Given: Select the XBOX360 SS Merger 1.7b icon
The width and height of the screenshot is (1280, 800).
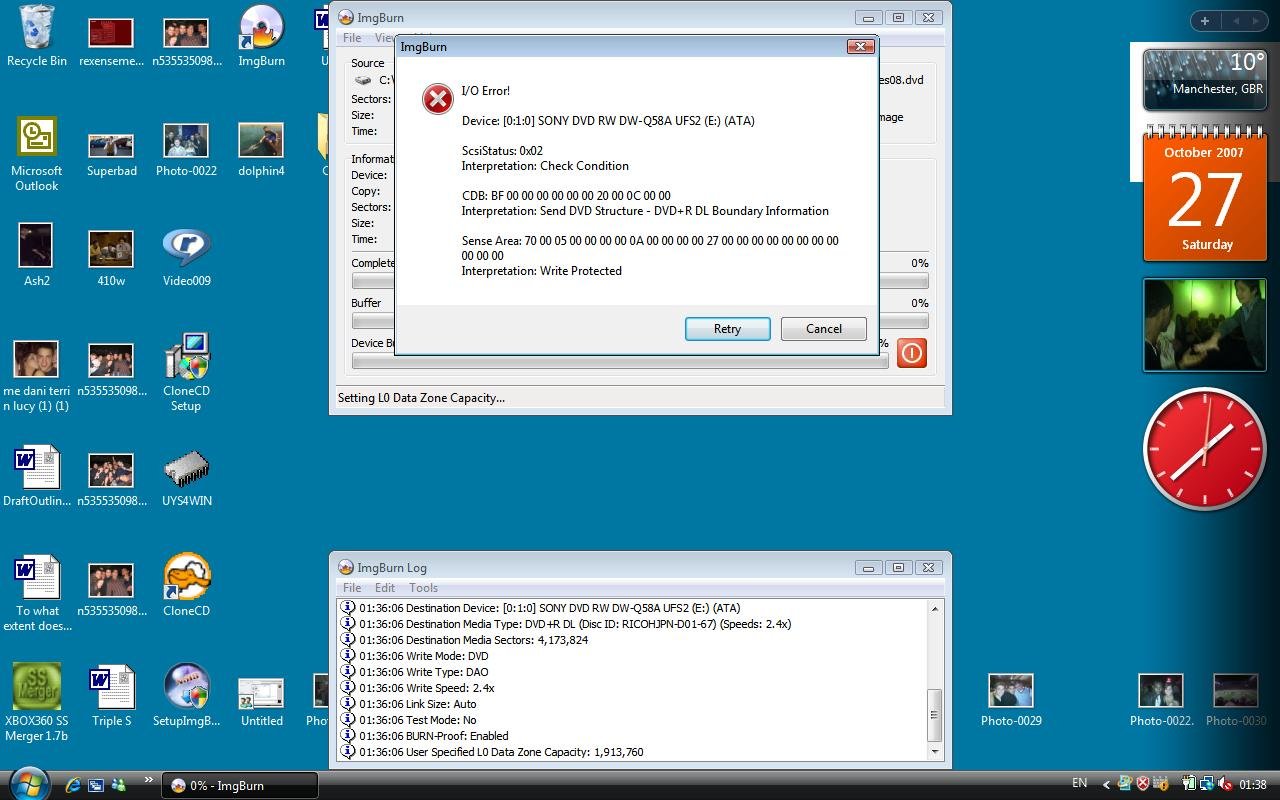Looking at the screenshot, I should [37, 702].
